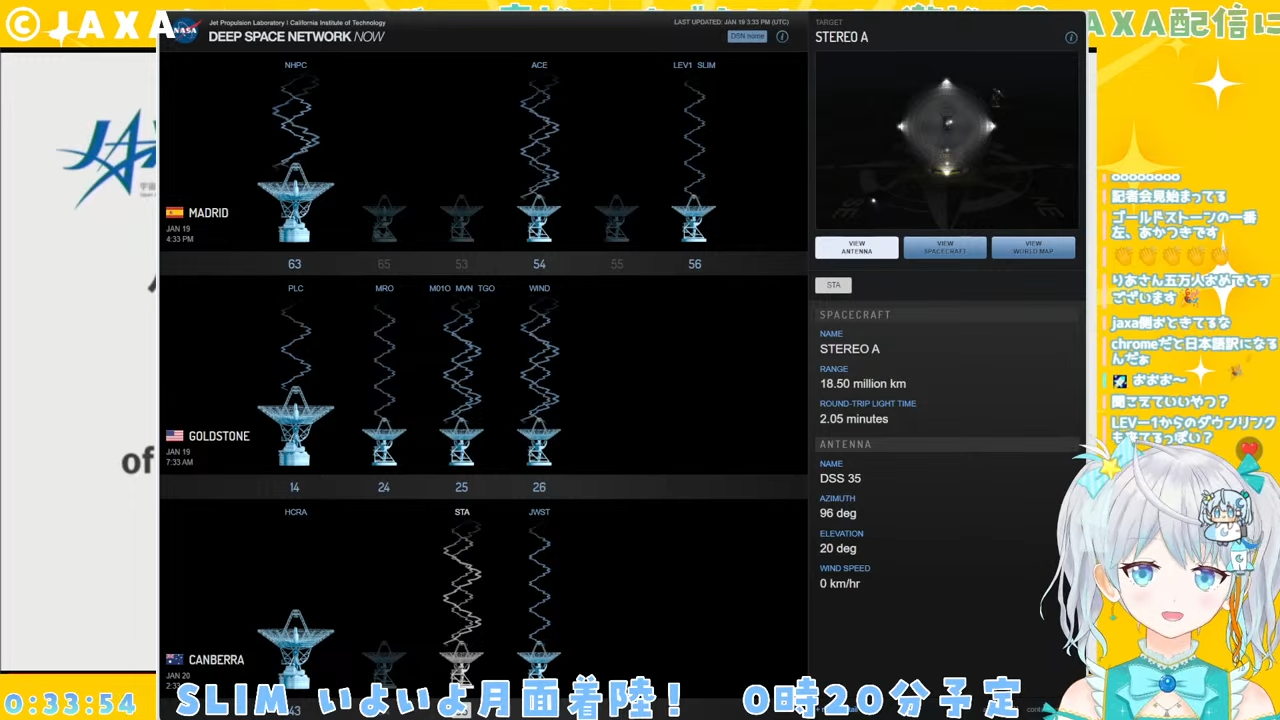Select the dimmed Madrid dish above number 55
Image resolution: width=1280 pixels, height=720 pixels.
coord(616,219)
